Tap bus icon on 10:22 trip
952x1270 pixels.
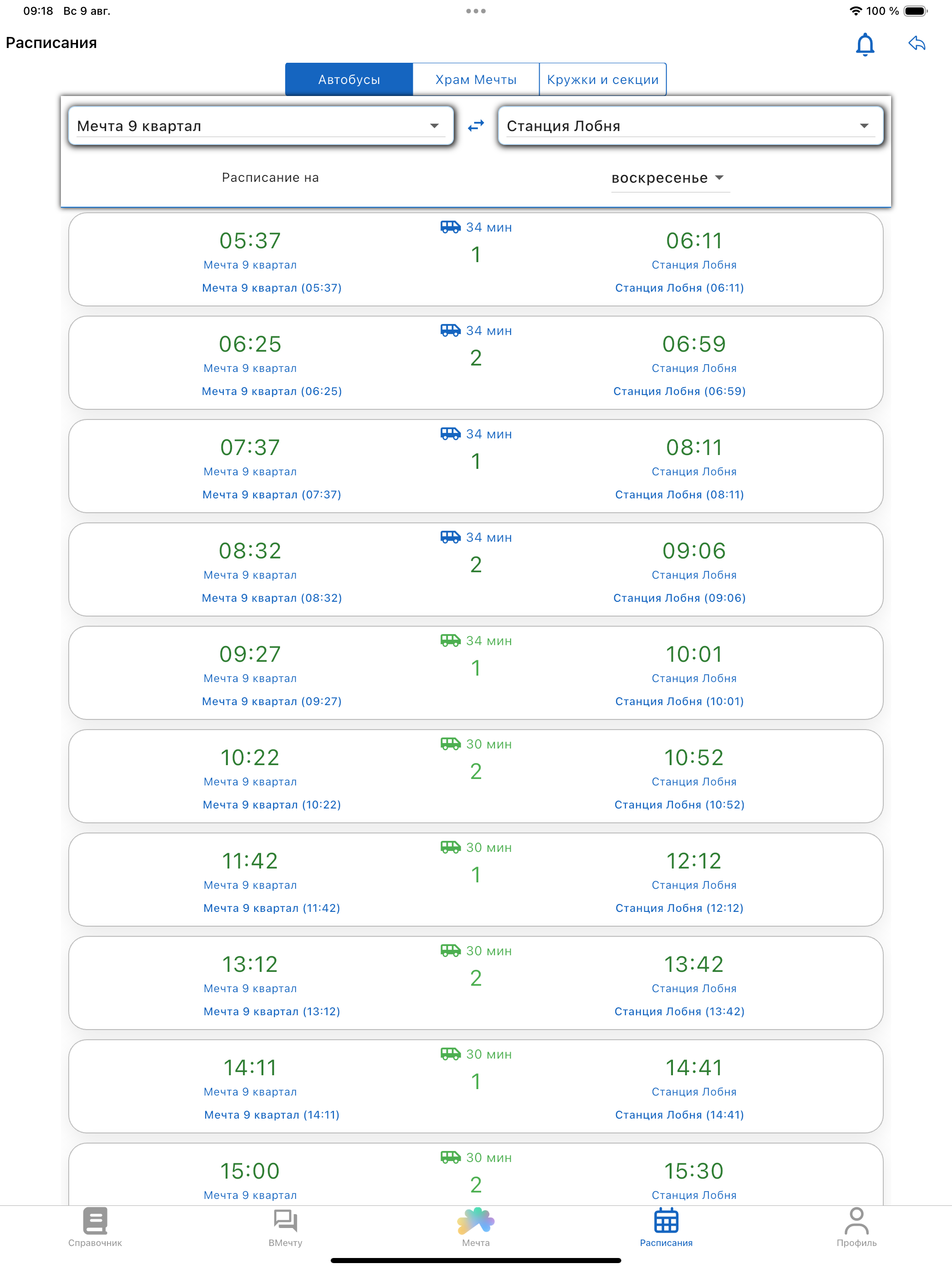point(451,744)
